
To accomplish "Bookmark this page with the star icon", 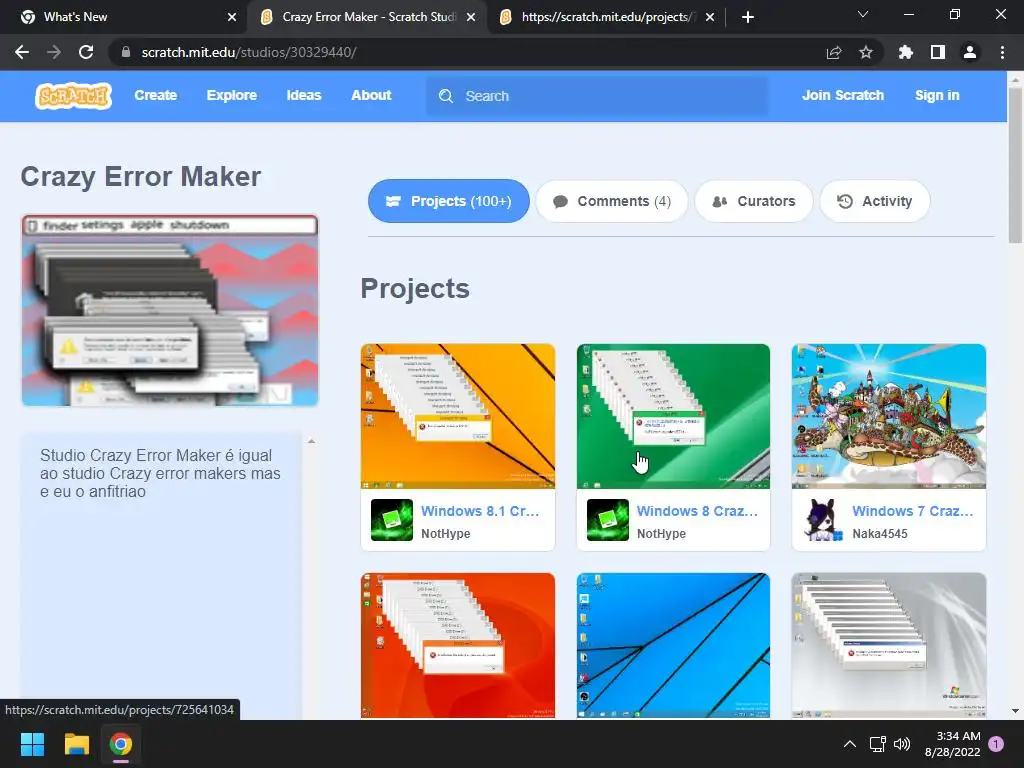I will pyautogui.click(x=866, y=52).
